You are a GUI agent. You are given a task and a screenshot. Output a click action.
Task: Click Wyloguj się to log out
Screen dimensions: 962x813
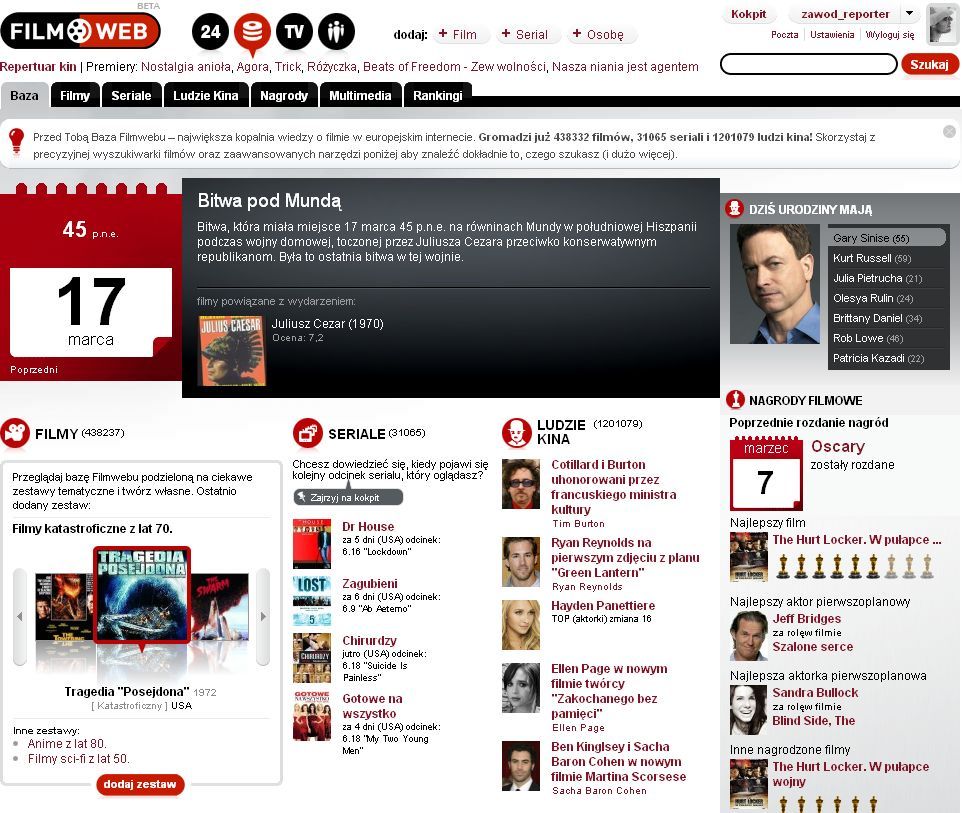(x=890, y=35)
